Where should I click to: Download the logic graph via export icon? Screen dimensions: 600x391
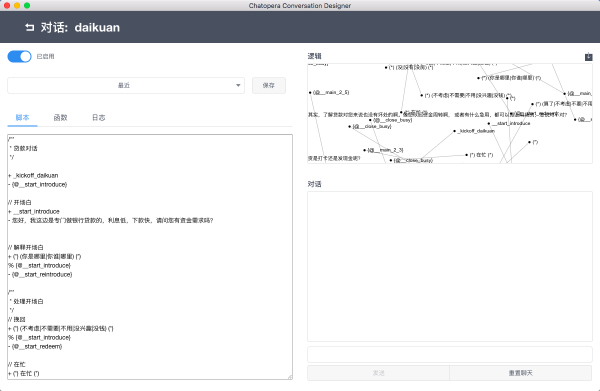click(x=589, y=57)
